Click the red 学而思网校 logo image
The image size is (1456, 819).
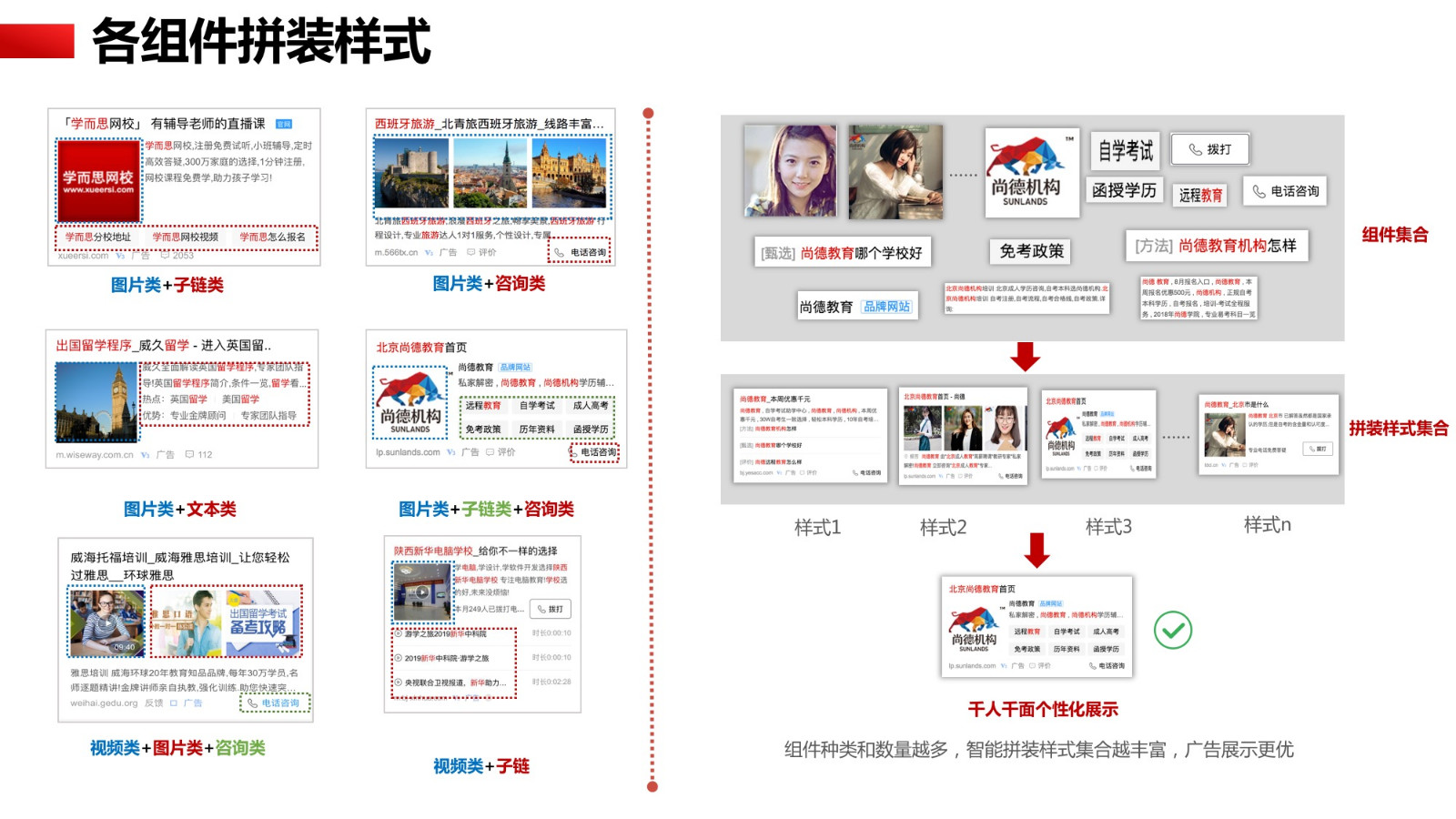[x=98, y=181]
